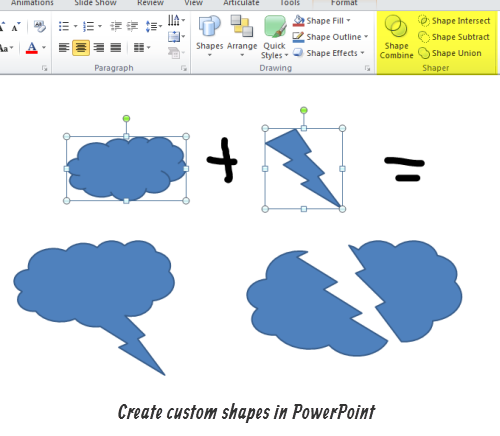Click the Shape Outline pen icon
The height and width of the screenshot is (436, 500).
[x=298, y=37]
